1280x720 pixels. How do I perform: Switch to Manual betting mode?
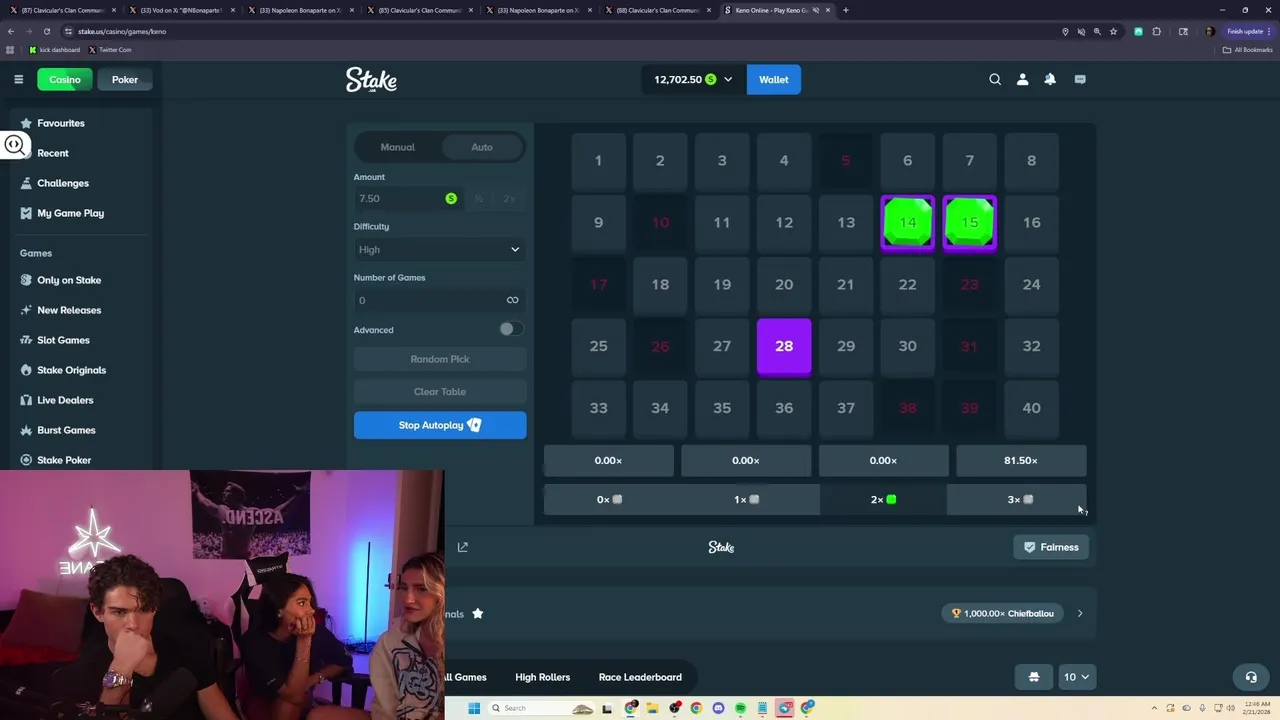(397, 147)
